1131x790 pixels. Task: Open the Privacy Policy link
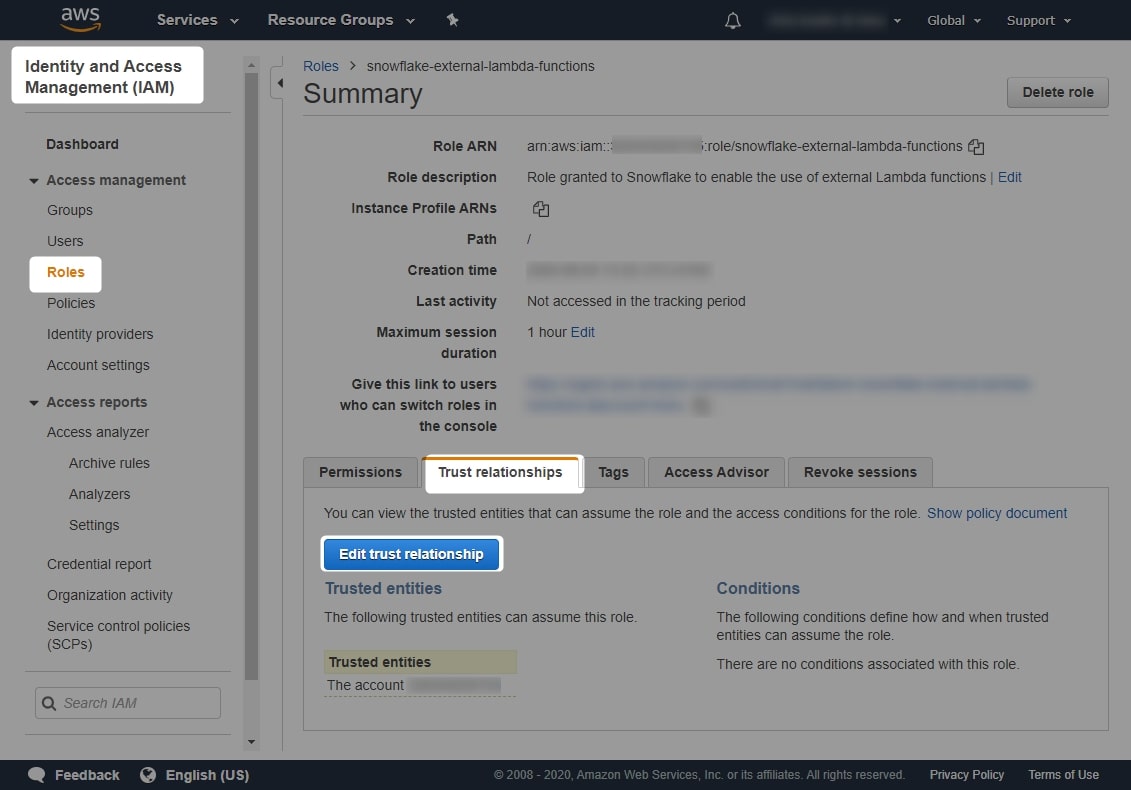pos(967,775)
